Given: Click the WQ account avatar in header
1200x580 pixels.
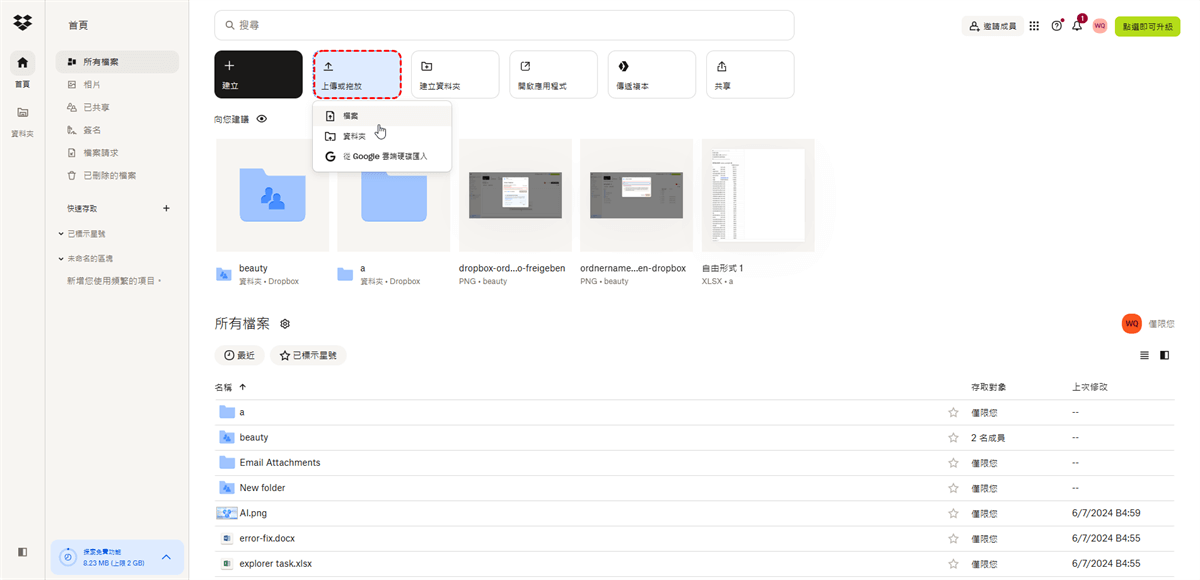Looking at the screenshot, I should tap(1100, 26).
